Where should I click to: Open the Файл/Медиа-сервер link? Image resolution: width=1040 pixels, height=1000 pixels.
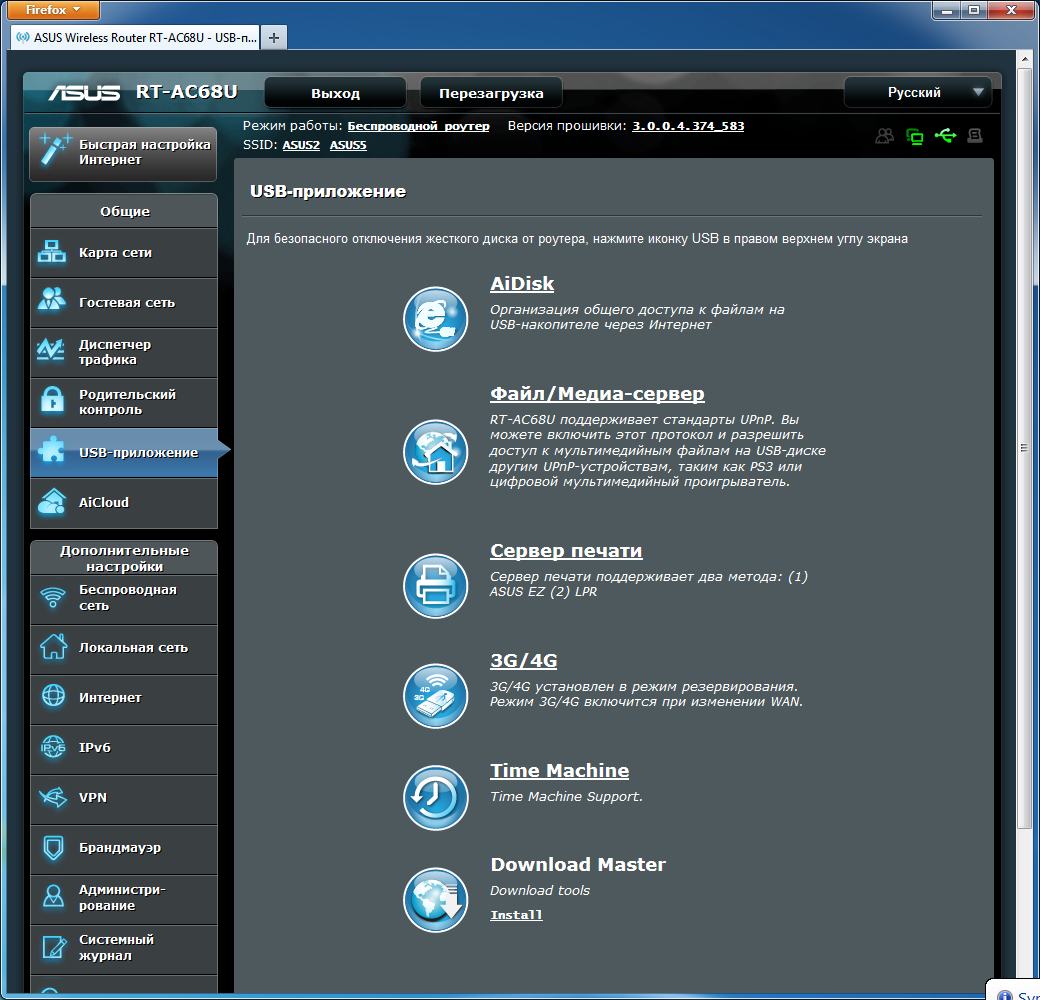tap(597, 394)
